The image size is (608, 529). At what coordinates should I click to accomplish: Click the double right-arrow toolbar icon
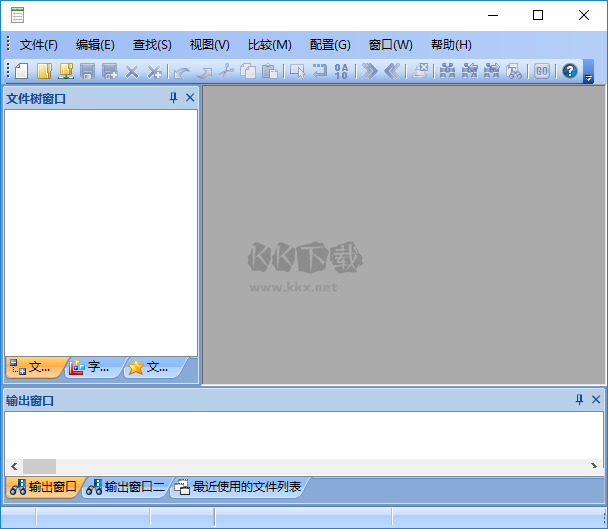click(x=370, y=71)
